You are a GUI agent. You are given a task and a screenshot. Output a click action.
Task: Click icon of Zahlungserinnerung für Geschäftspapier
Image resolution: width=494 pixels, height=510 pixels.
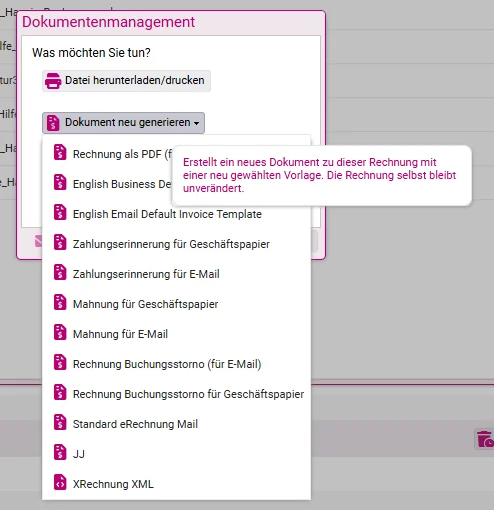(60, 242)
